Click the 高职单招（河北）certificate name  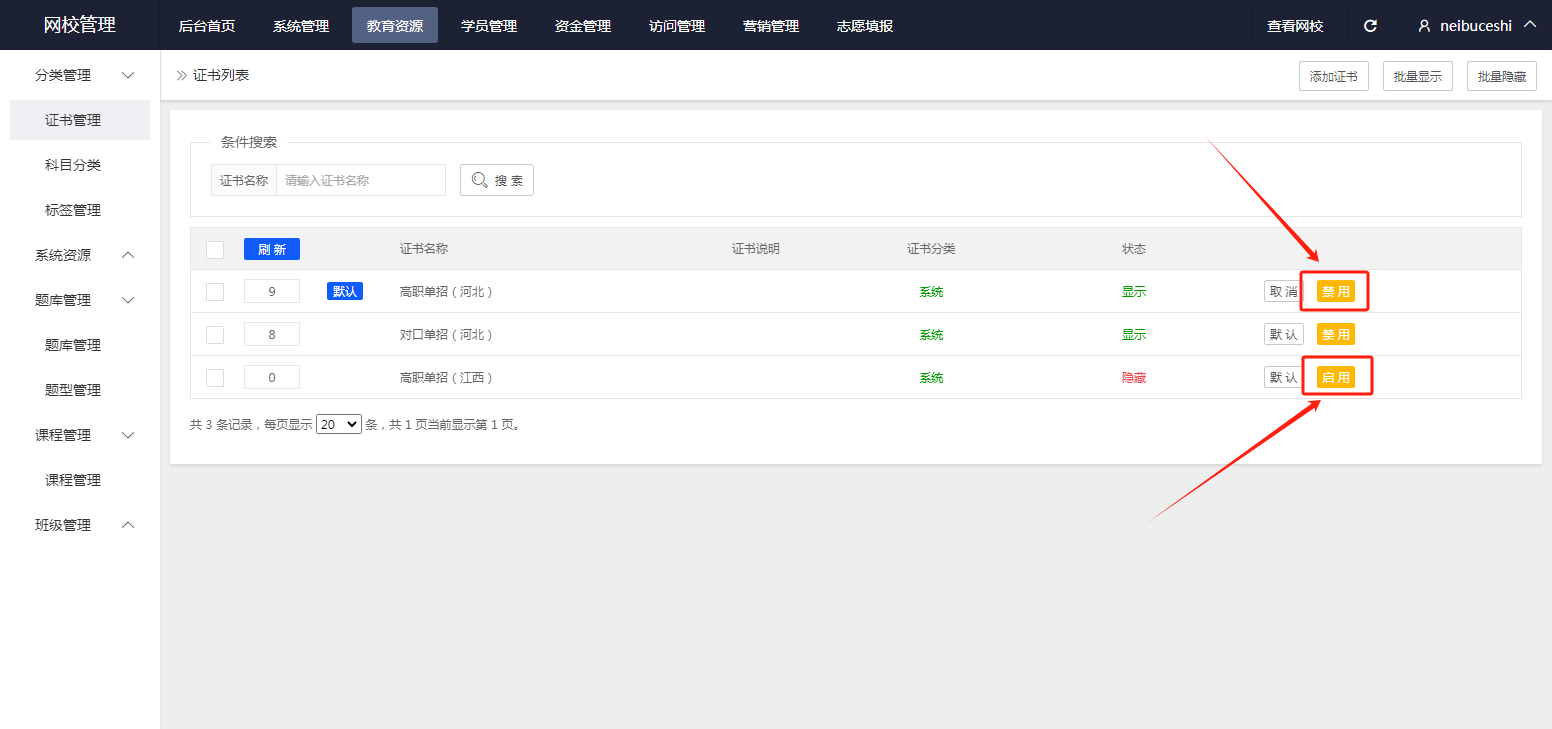447,292
